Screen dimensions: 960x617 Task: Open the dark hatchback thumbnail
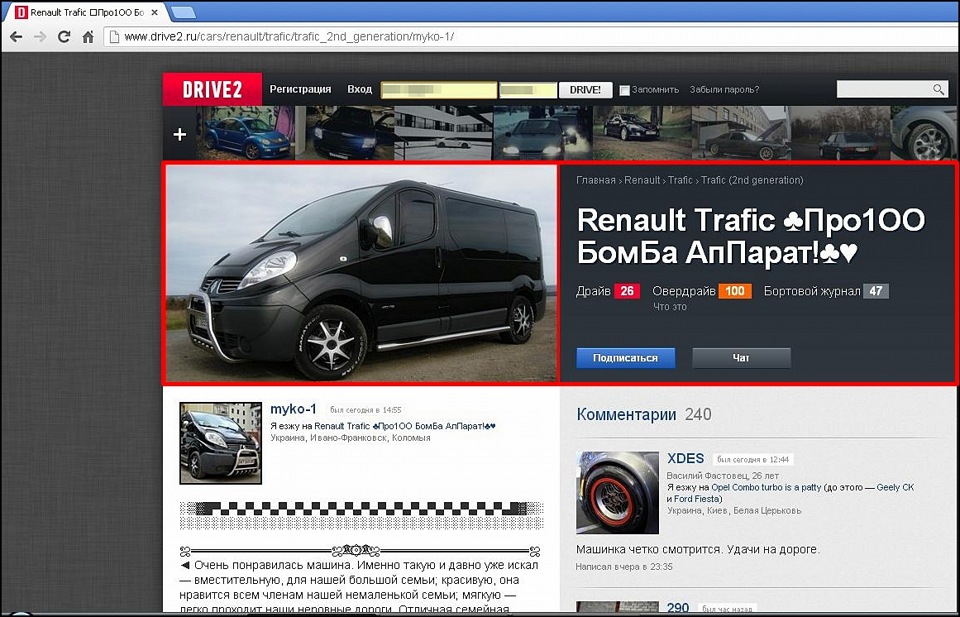(x=840, y=133)
